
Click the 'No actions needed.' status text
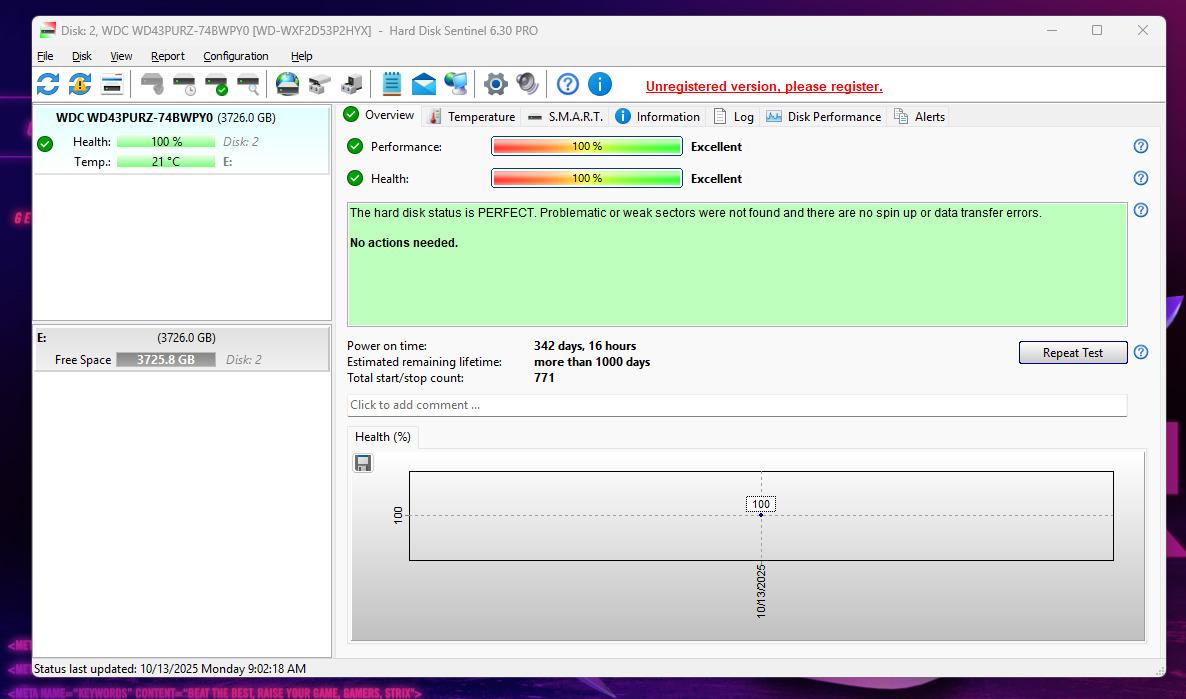[x=404, y=243]
